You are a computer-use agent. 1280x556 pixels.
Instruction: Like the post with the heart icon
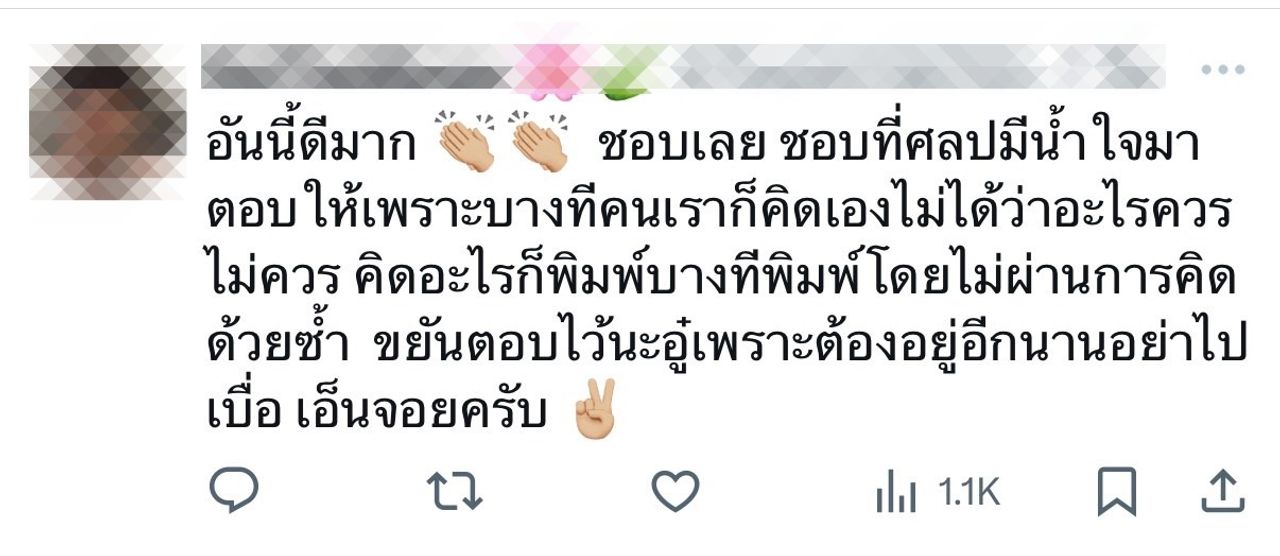[675, 492]
